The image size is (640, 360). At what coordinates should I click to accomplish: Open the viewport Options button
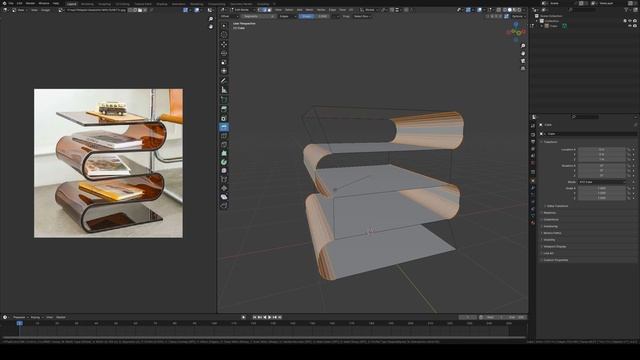click(518, 16)
